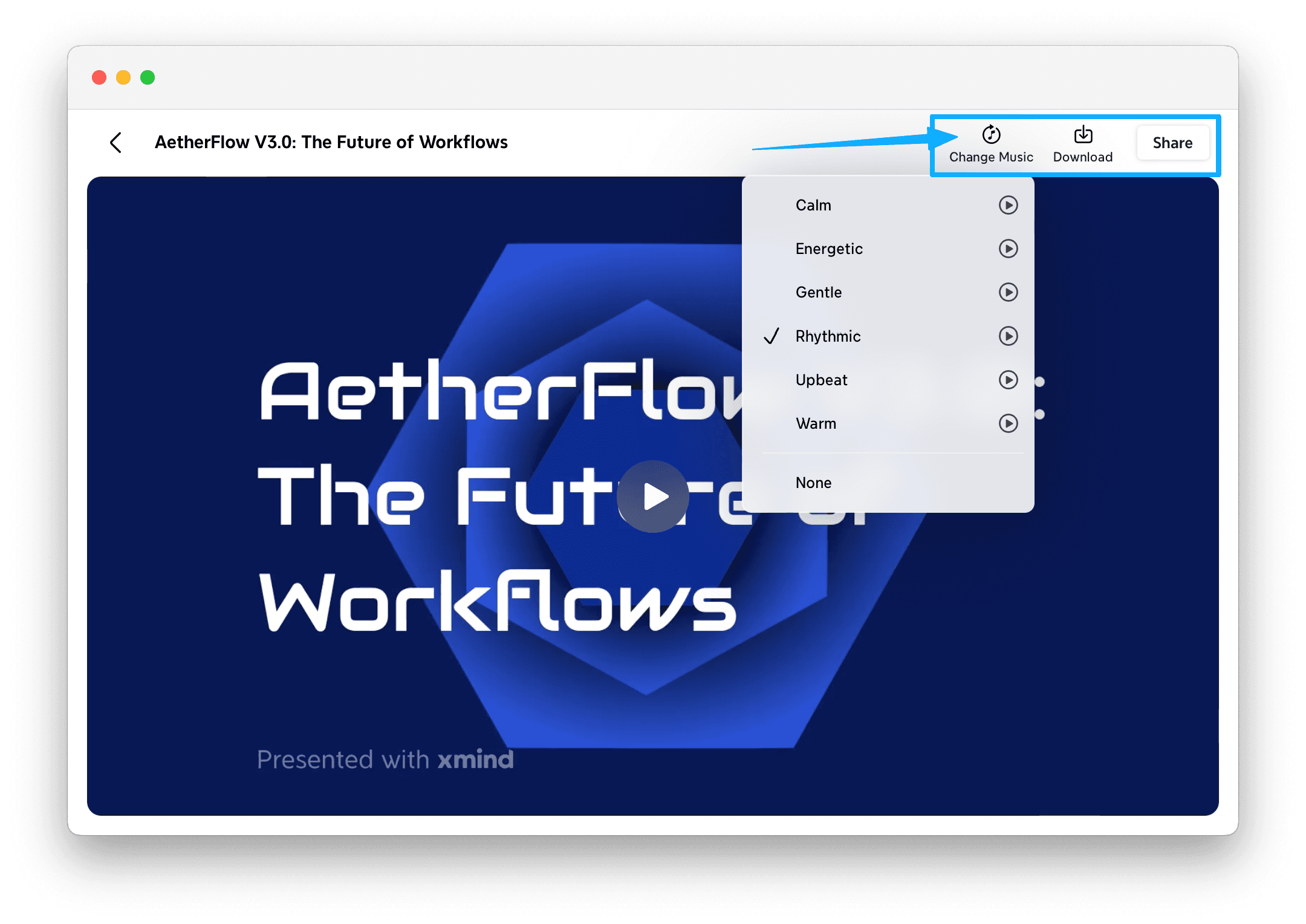1306x924 pixels.
Task: Preview the Energetic music track
Action: [1008, 249]
